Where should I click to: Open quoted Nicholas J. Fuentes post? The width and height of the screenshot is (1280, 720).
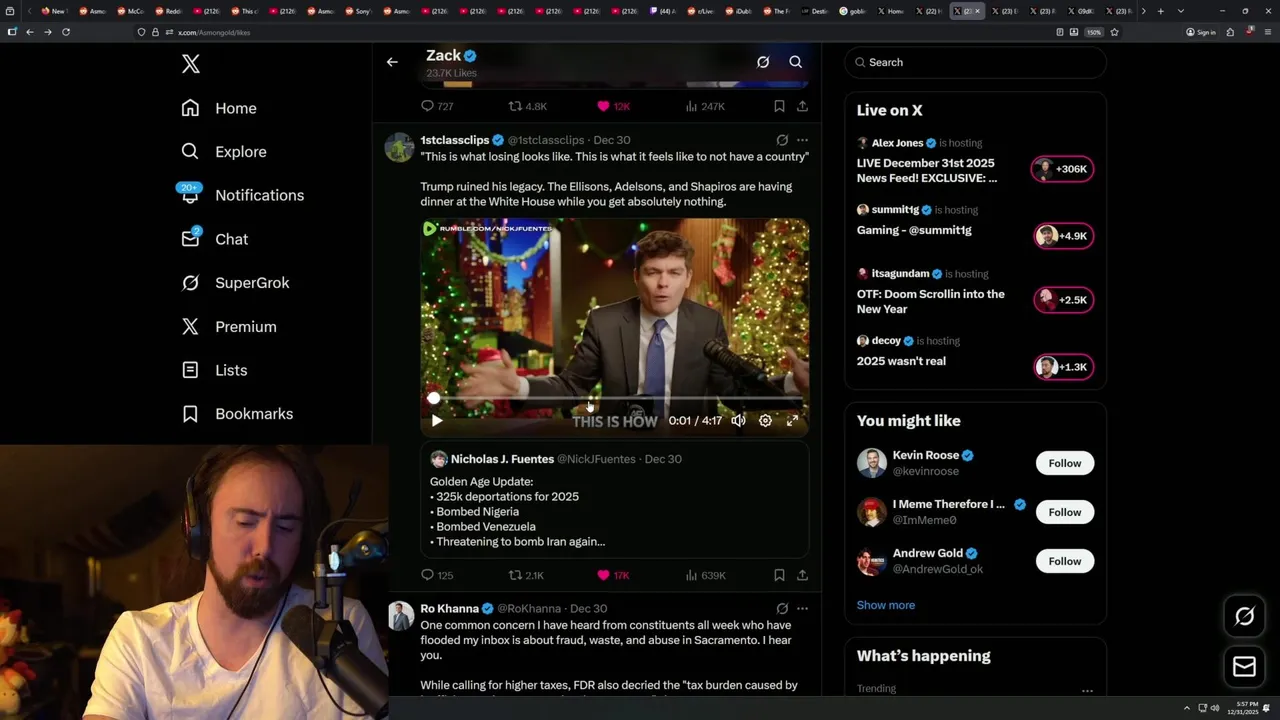tap(614, 500)
